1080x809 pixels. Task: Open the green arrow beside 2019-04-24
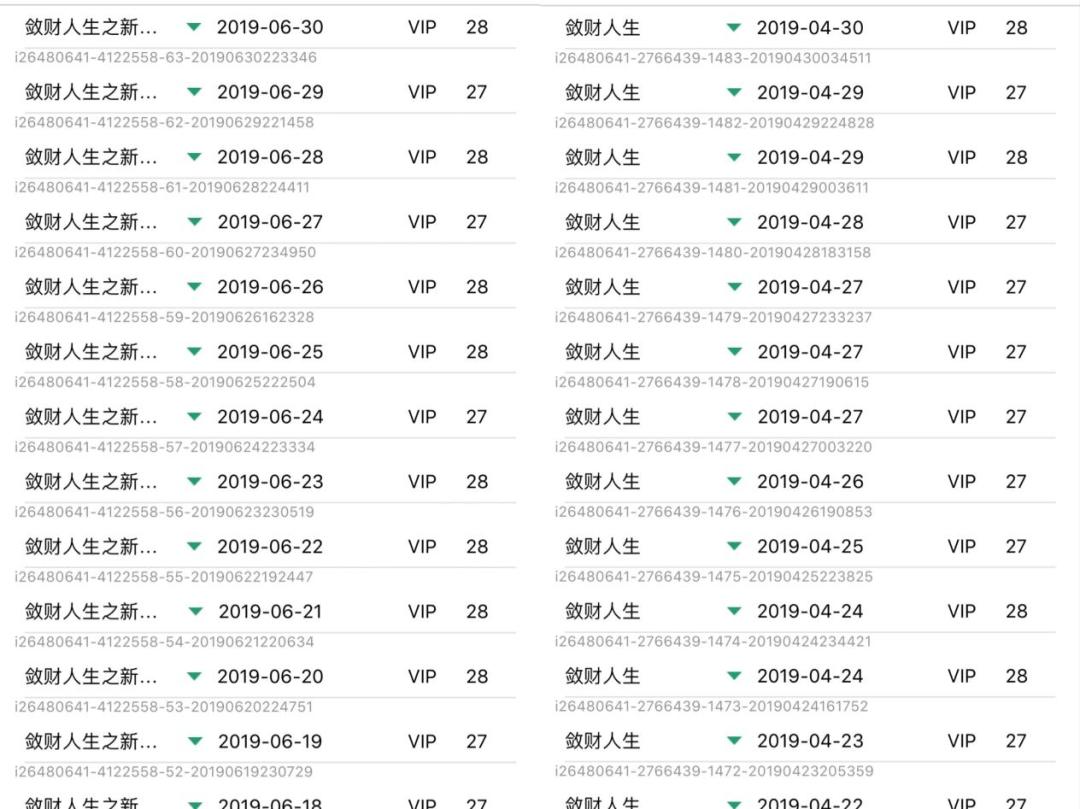click(734, 611)
